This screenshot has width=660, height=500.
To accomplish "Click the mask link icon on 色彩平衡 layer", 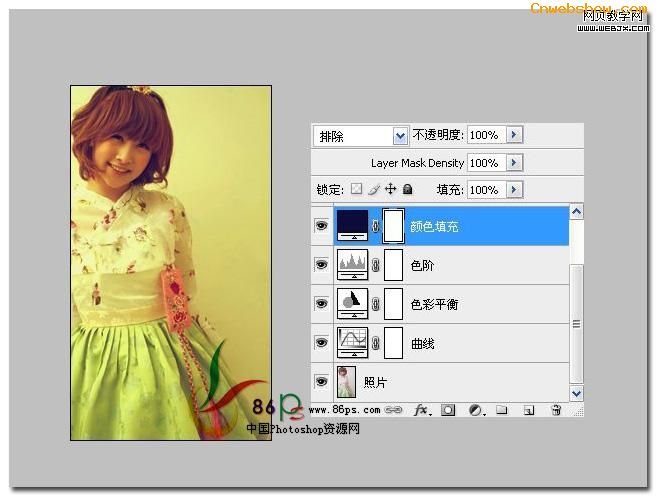I will [375, 304].
